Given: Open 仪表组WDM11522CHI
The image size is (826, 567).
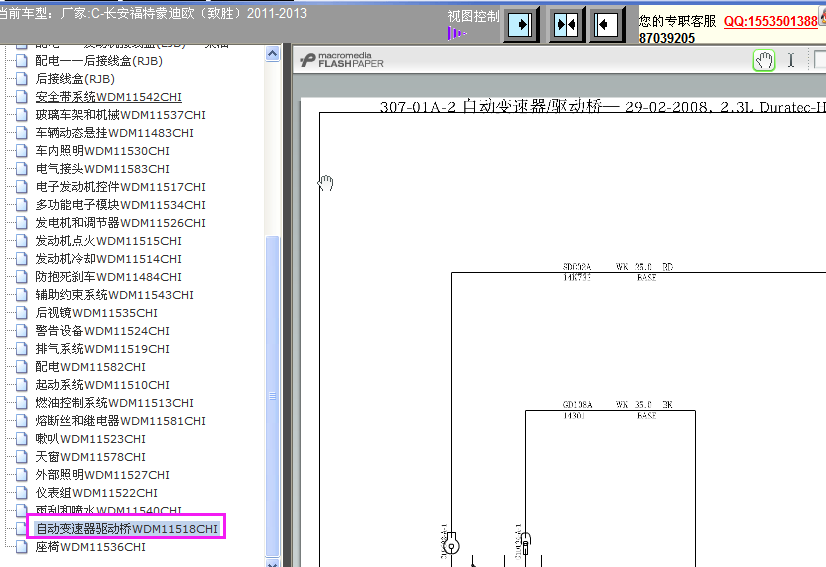Looking at the screenshot, I should pos(96,493).
